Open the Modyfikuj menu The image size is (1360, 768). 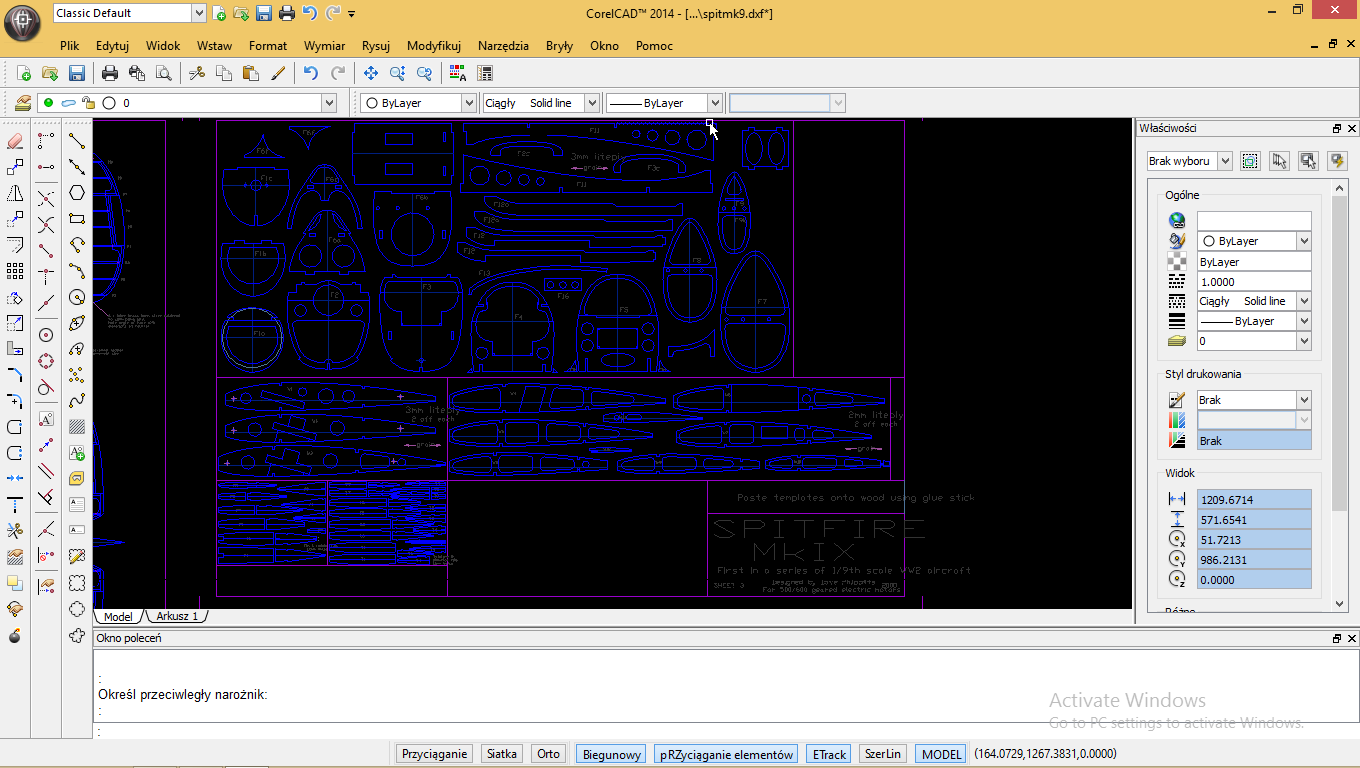(433, 46)
